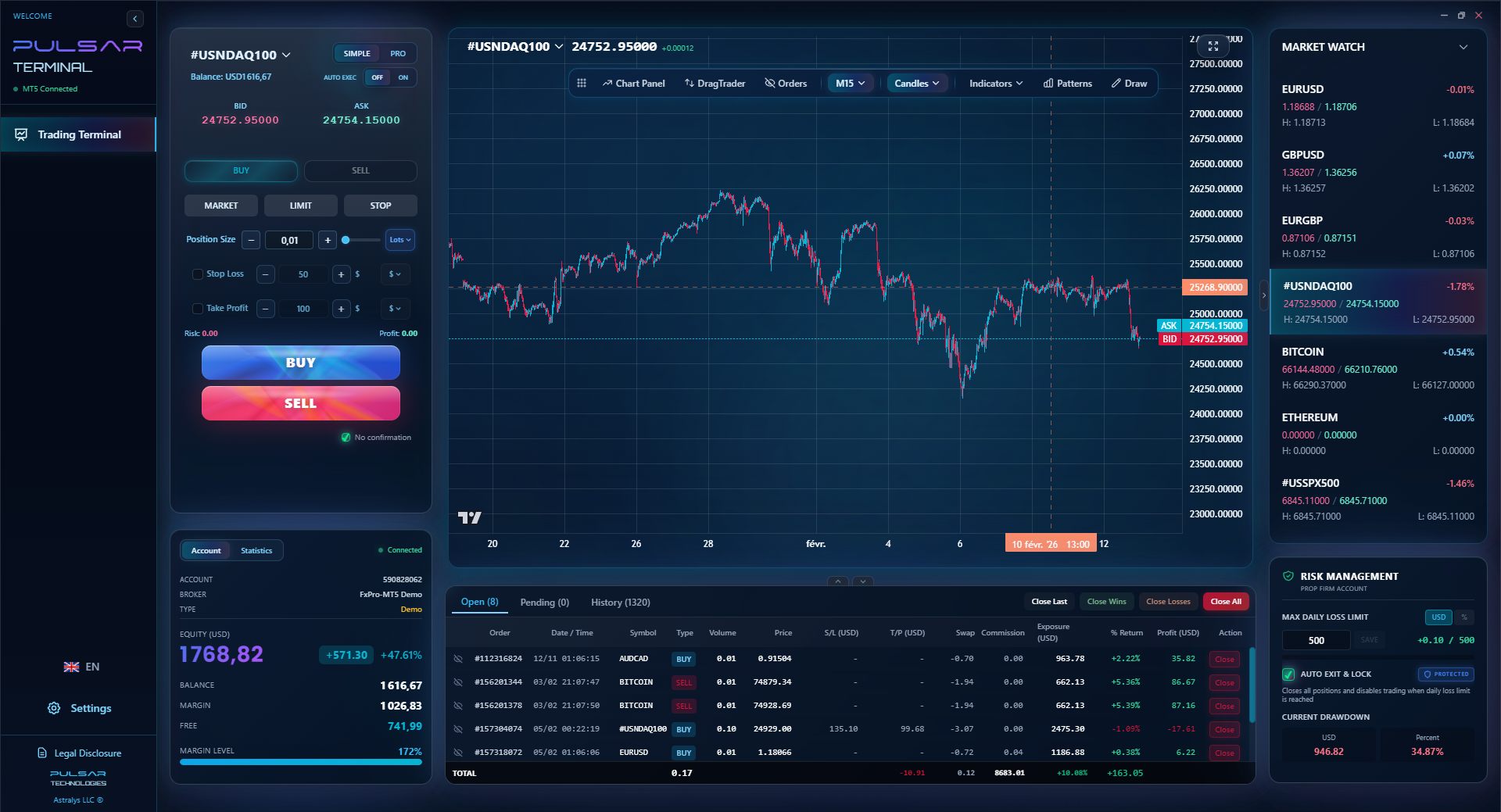
Task: Select Trading Terminal in the sidebar
Action: point(79,134)
